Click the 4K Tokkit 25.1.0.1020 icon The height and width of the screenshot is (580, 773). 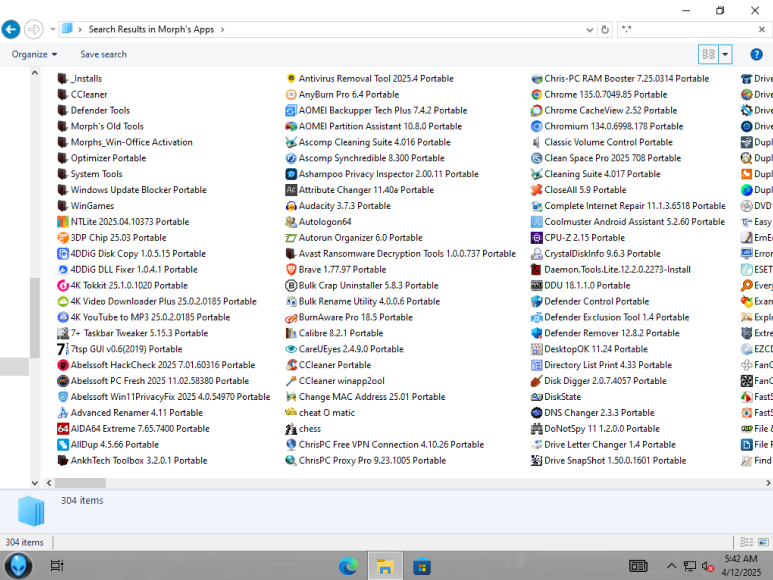click(x=63, y=285)
